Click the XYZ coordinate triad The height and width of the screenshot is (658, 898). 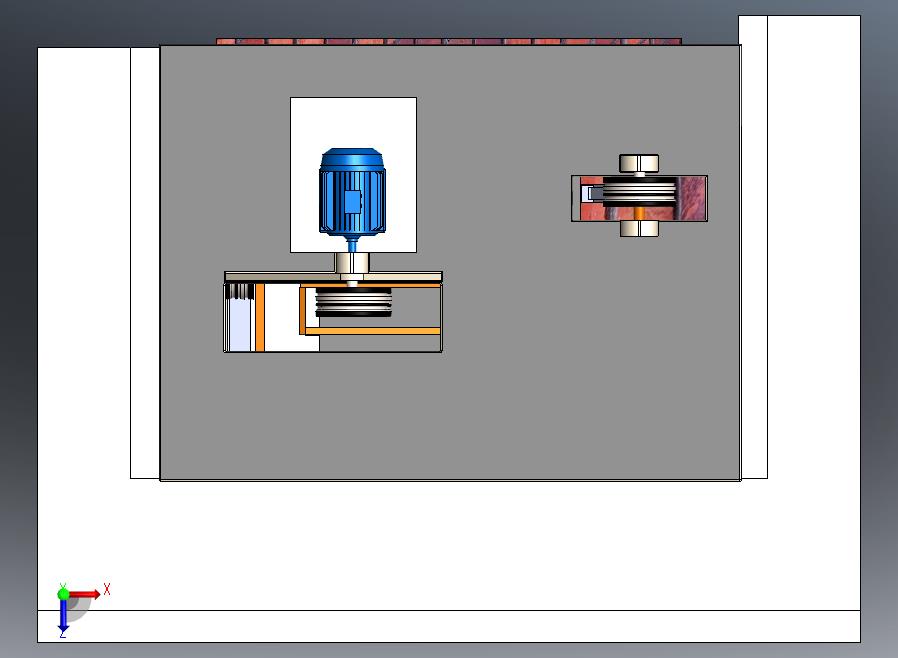click(82, 610)
